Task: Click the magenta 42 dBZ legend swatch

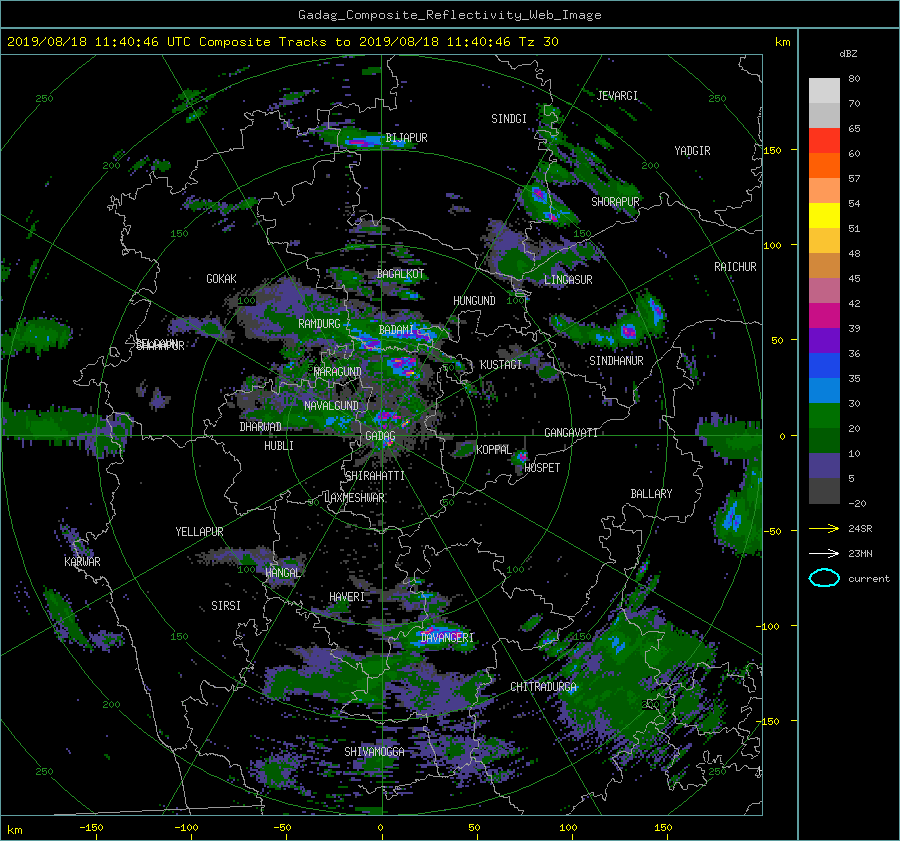Action: pos(824,315)
